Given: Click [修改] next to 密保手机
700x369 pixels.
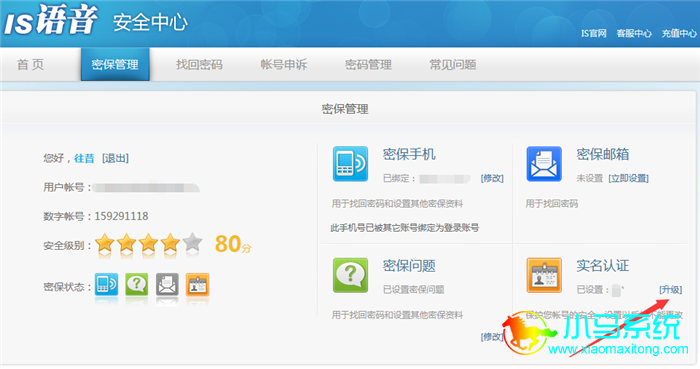Looking at the screenshot, I should 492,178.
